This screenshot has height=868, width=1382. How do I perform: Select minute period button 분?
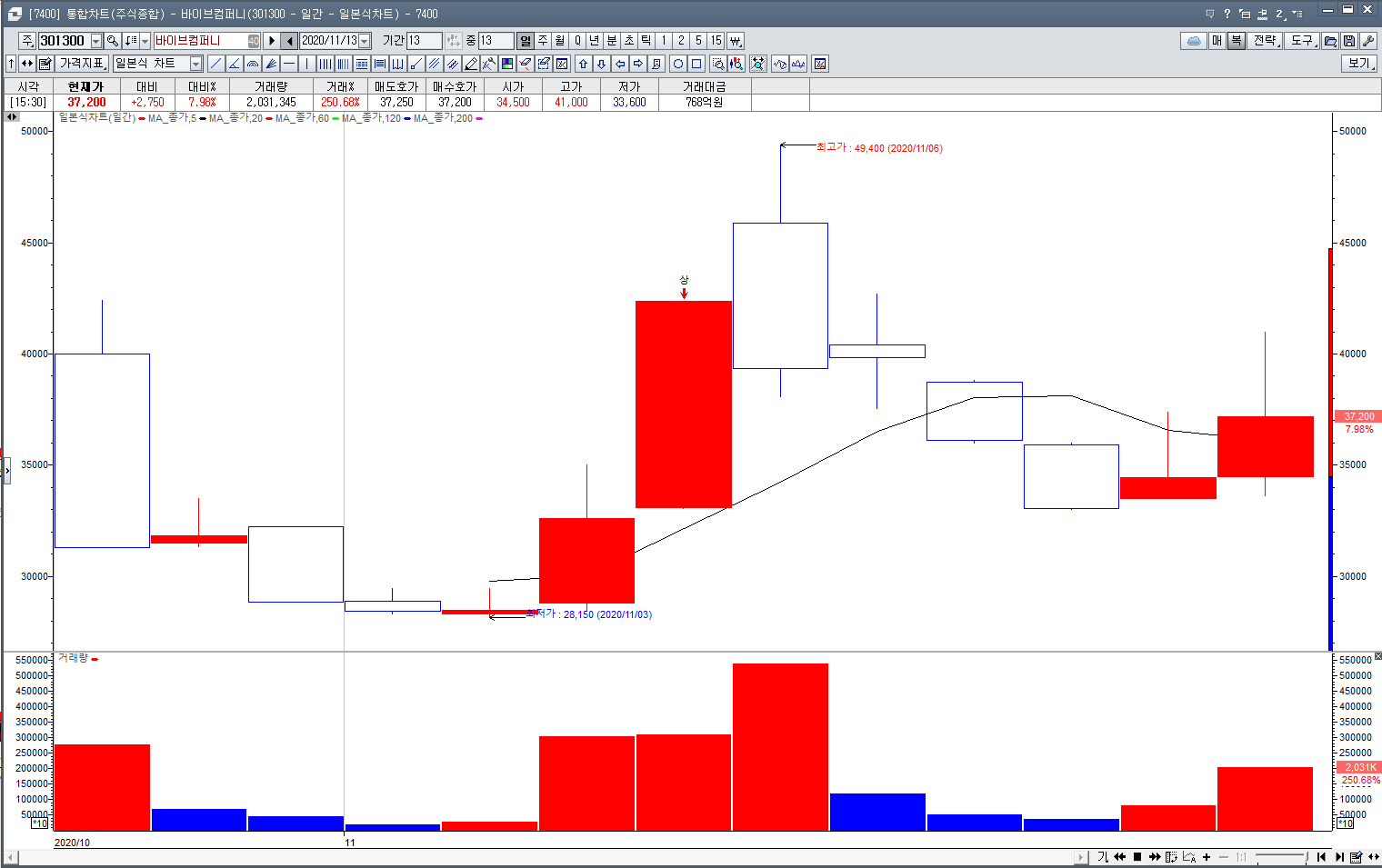pyautogui.click(x=611, y=41)
